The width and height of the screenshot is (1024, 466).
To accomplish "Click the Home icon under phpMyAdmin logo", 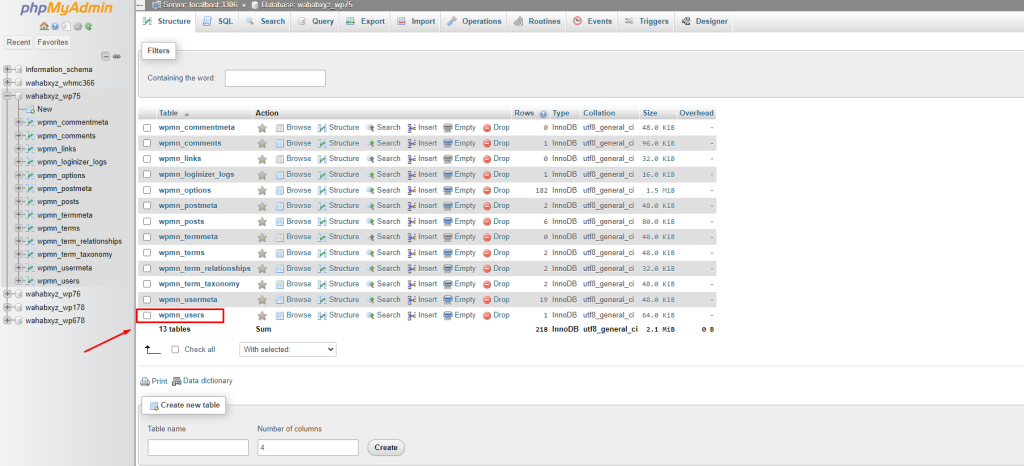I will click(44, 26).
